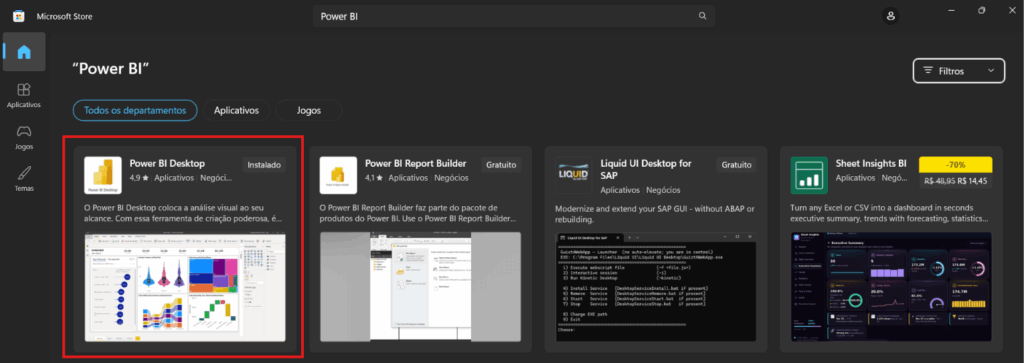Click the "Modernize and extend your SAP GUI" description
Screen dimensions: 1024x363
tap(655, 214)
